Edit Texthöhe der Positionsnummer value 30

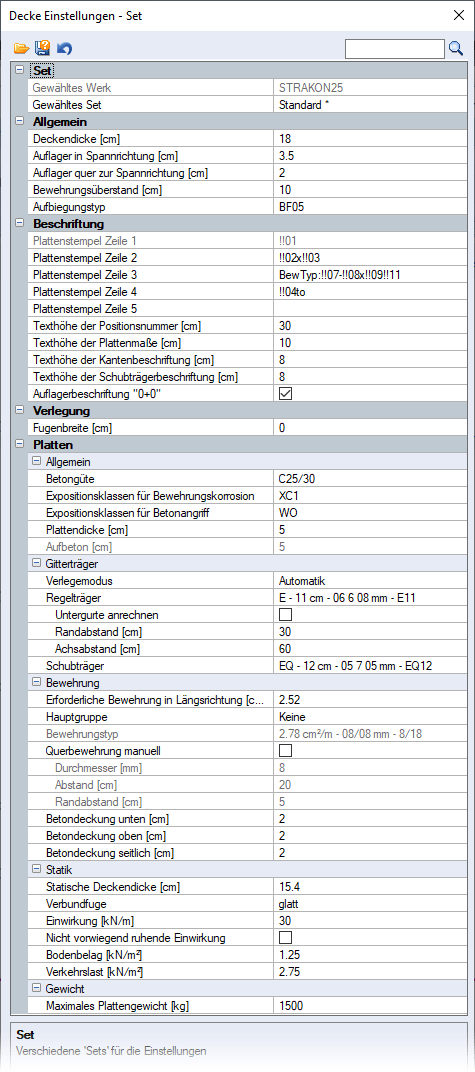(368, 326)
